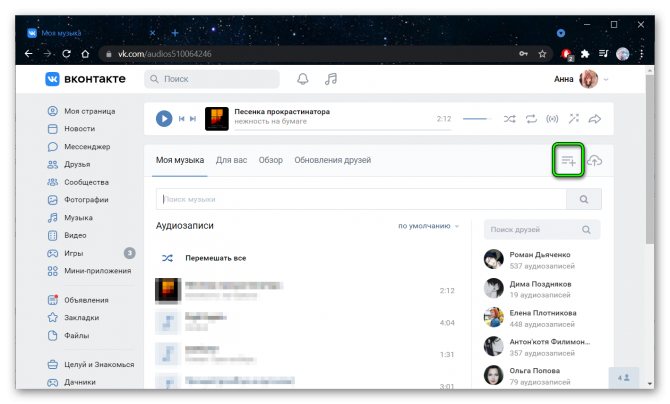The height and width of the screenshot is (404, 670).
Task: Focus the top Поиск search field
Action: click(x=212, y=79)
